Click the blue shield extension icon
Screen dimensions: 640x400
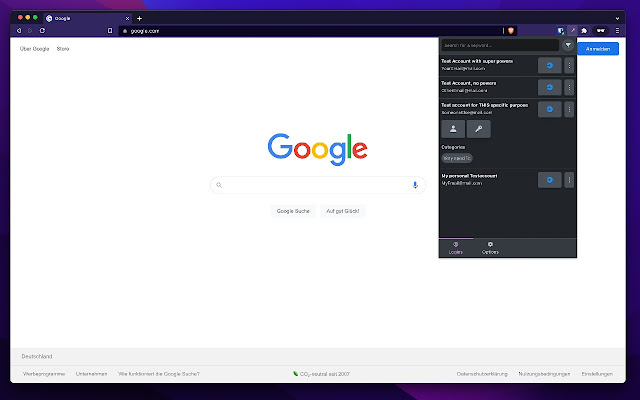pyautogui.click(x=561, y=31)
